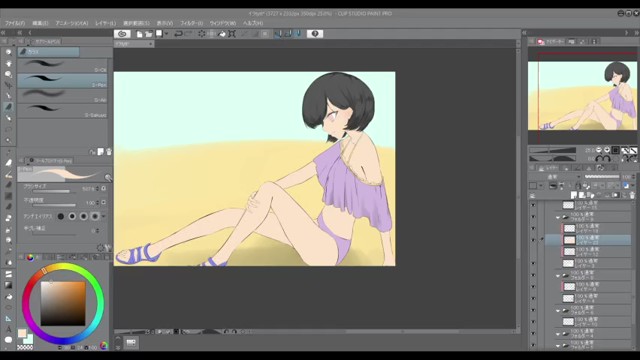Switch color wheel mode with the bottom-corner icon
The image size is (640, 360).
tap(104, 346)
